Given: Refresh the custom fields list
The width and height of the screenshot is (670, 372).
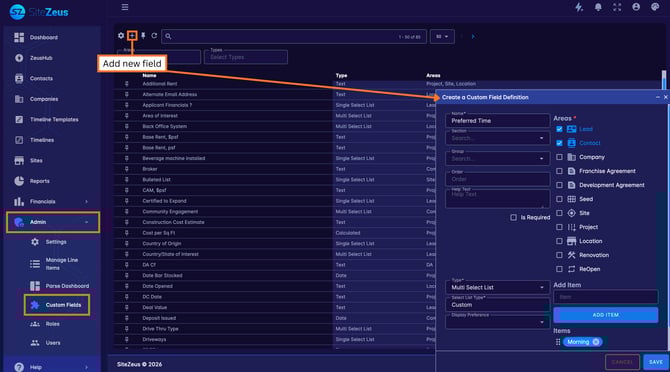Looking at the screenshot, I should (x=154, y=36).
